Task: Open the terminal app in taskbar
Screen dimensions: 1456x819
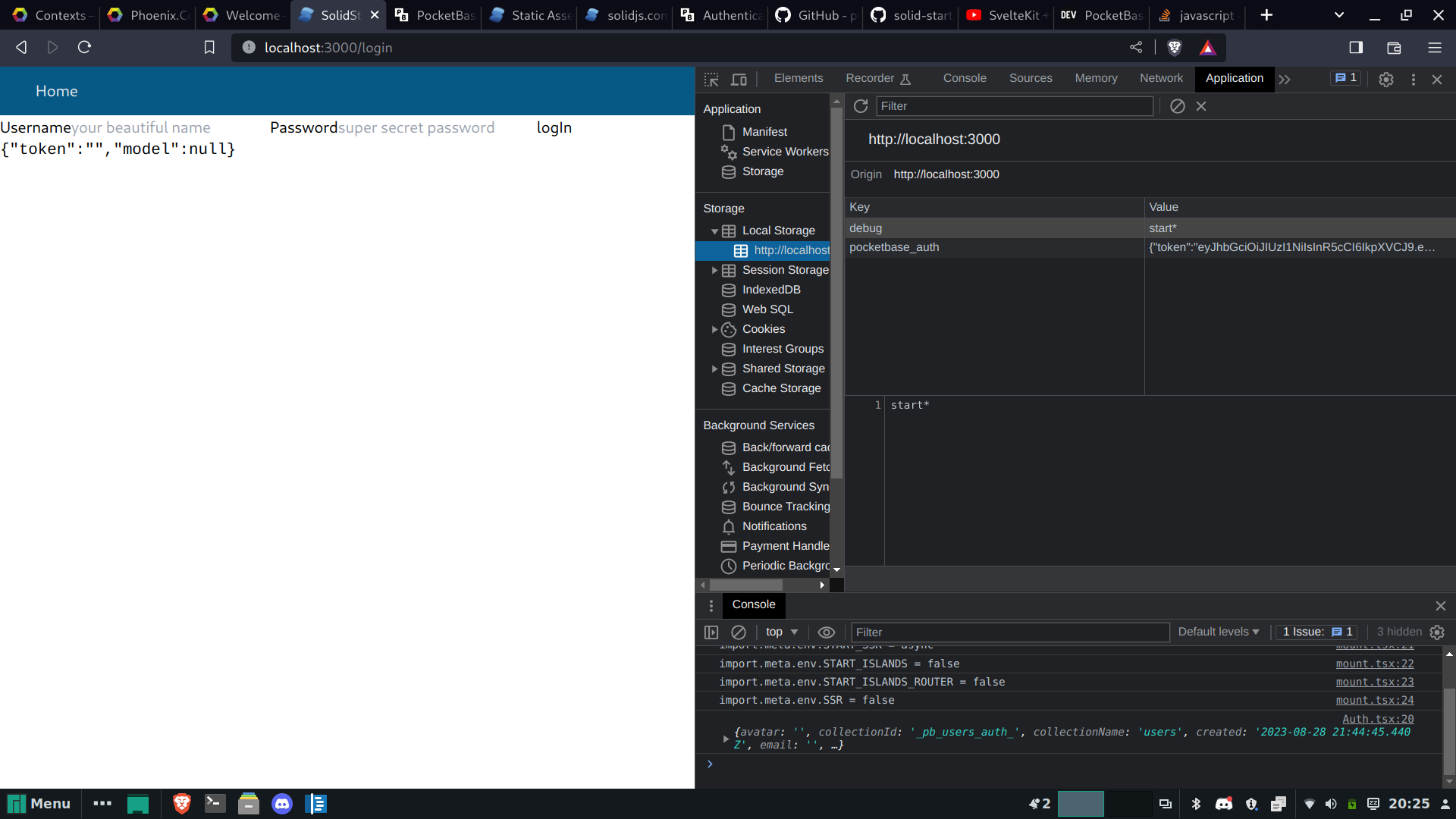Action: [215, 803]
